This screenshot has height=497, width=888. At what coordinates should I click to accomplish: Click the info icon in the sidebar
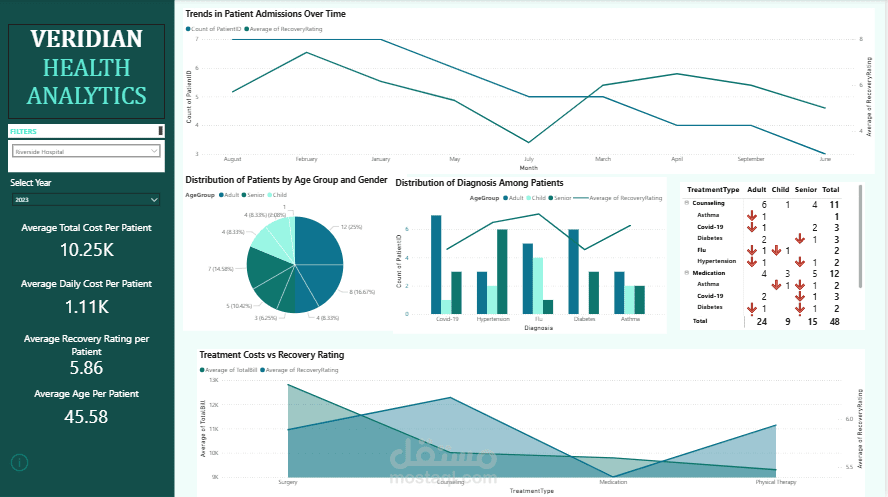pyautogui.click(x=19, y=462)
